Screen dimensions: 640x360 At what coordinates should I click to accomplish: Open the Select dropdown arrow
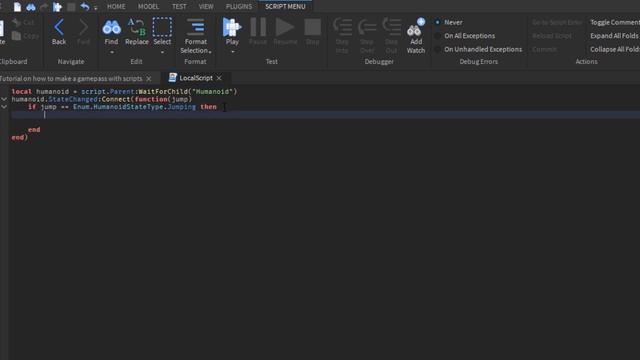click(162, 52)
